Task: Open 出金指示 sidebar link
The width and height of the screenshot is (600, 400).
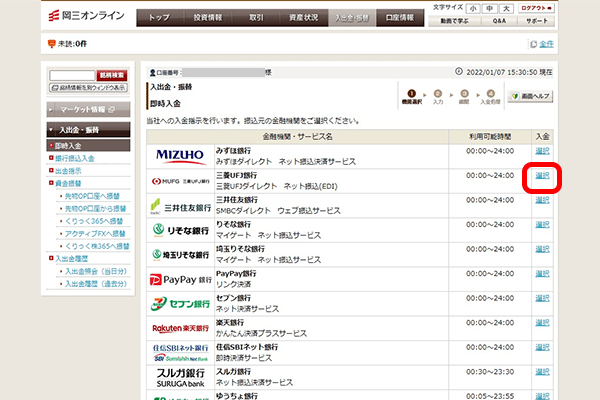Action: [x=68, y=171]
